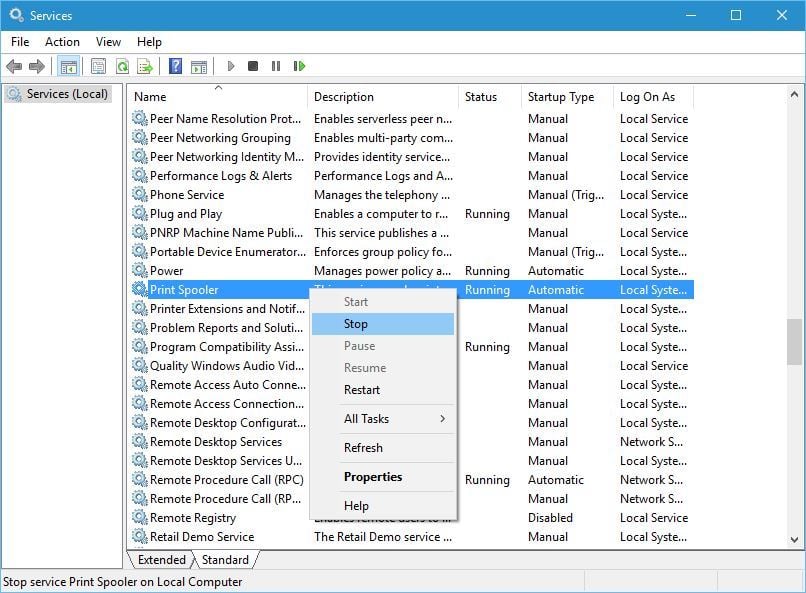The width and height of the screenshot is (806, 593).
Task: Click the gear icon of Remote Desktop Services
Action: [x=139, y=441]
